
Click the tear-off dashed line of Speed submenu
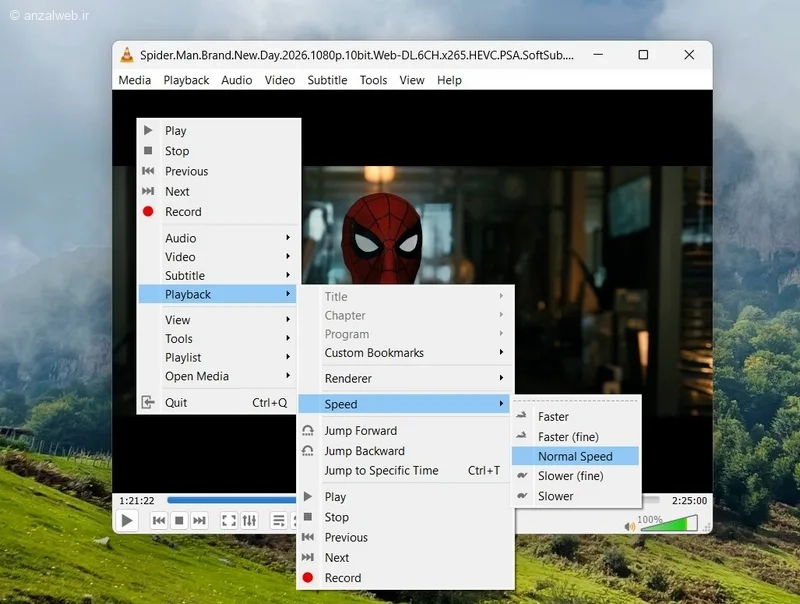point(576,401)
